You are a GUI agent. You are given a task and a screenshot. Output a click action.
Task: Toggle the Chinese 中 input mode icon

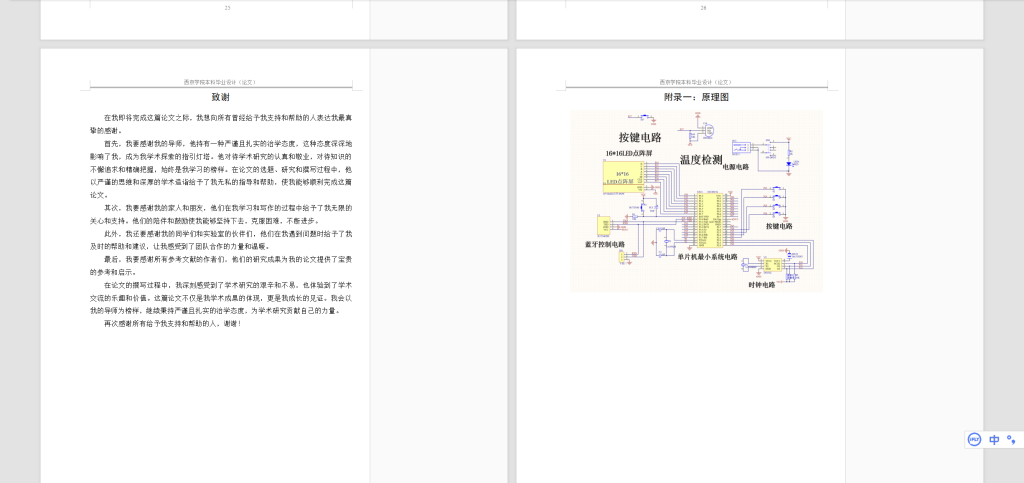click(994, 439)
